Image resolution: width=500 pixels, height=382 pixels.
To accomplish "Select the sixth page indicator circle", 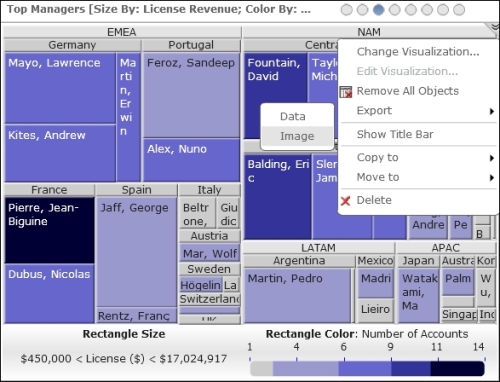I will [x=427, y=10].
